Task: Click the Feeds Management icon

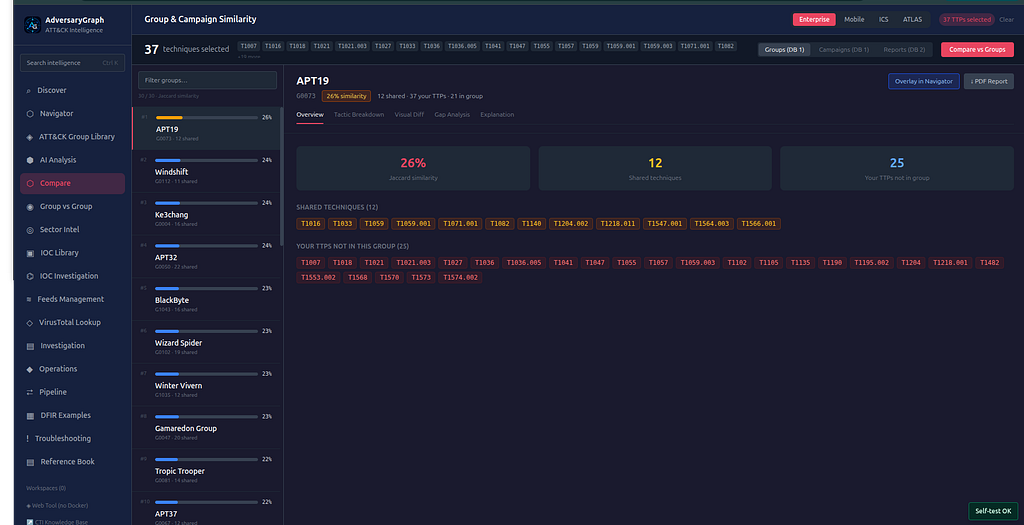Action: click(29, 299)
